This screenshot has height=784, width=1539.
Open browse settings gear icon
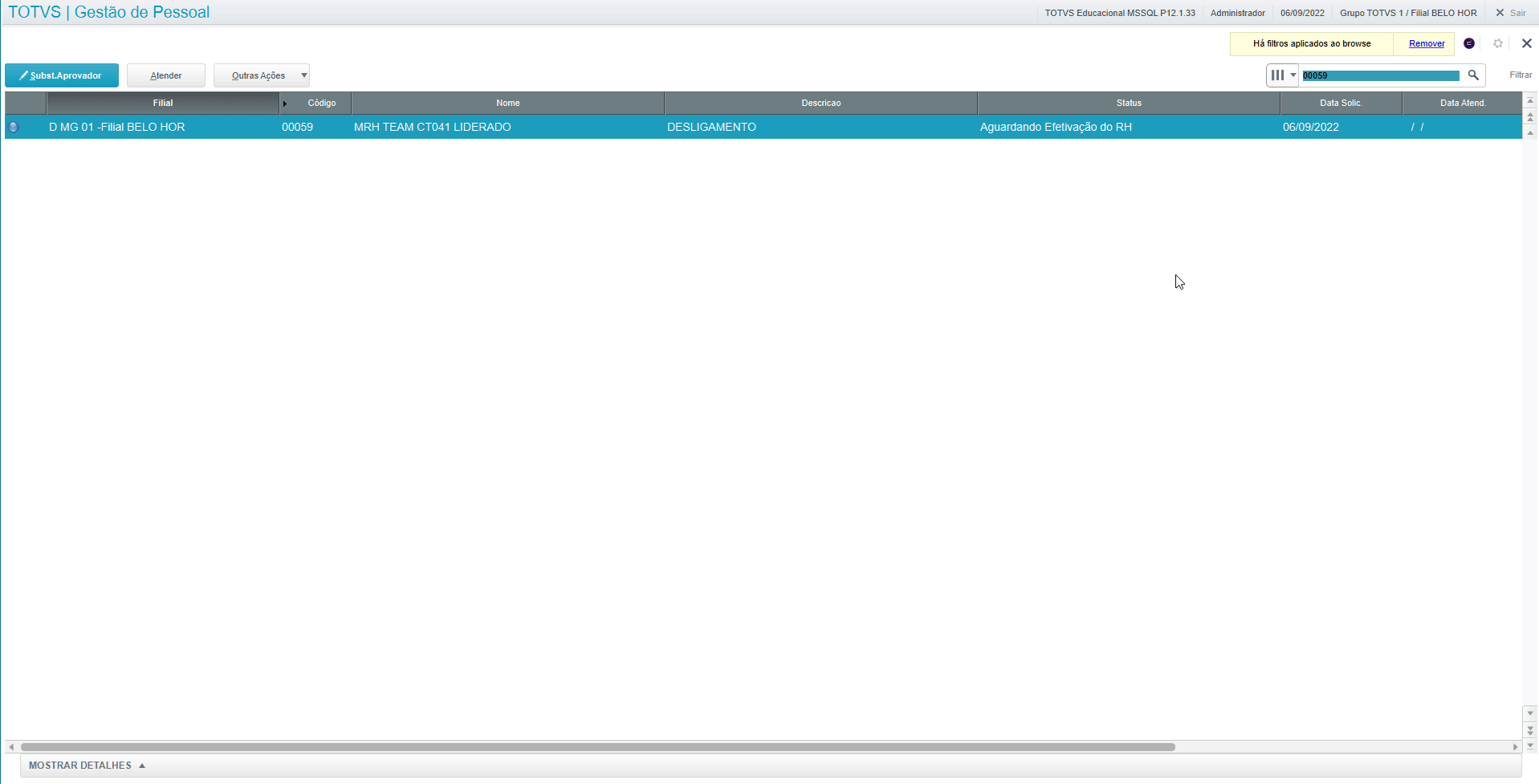pos(1498,43)
